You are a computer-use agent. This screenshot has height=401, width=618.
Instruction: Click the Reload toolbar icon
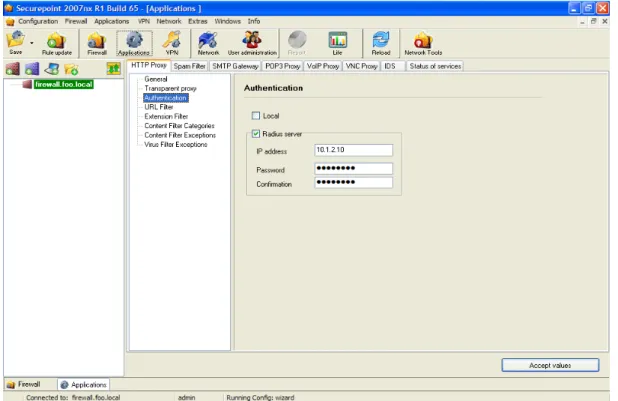point(381,43)
